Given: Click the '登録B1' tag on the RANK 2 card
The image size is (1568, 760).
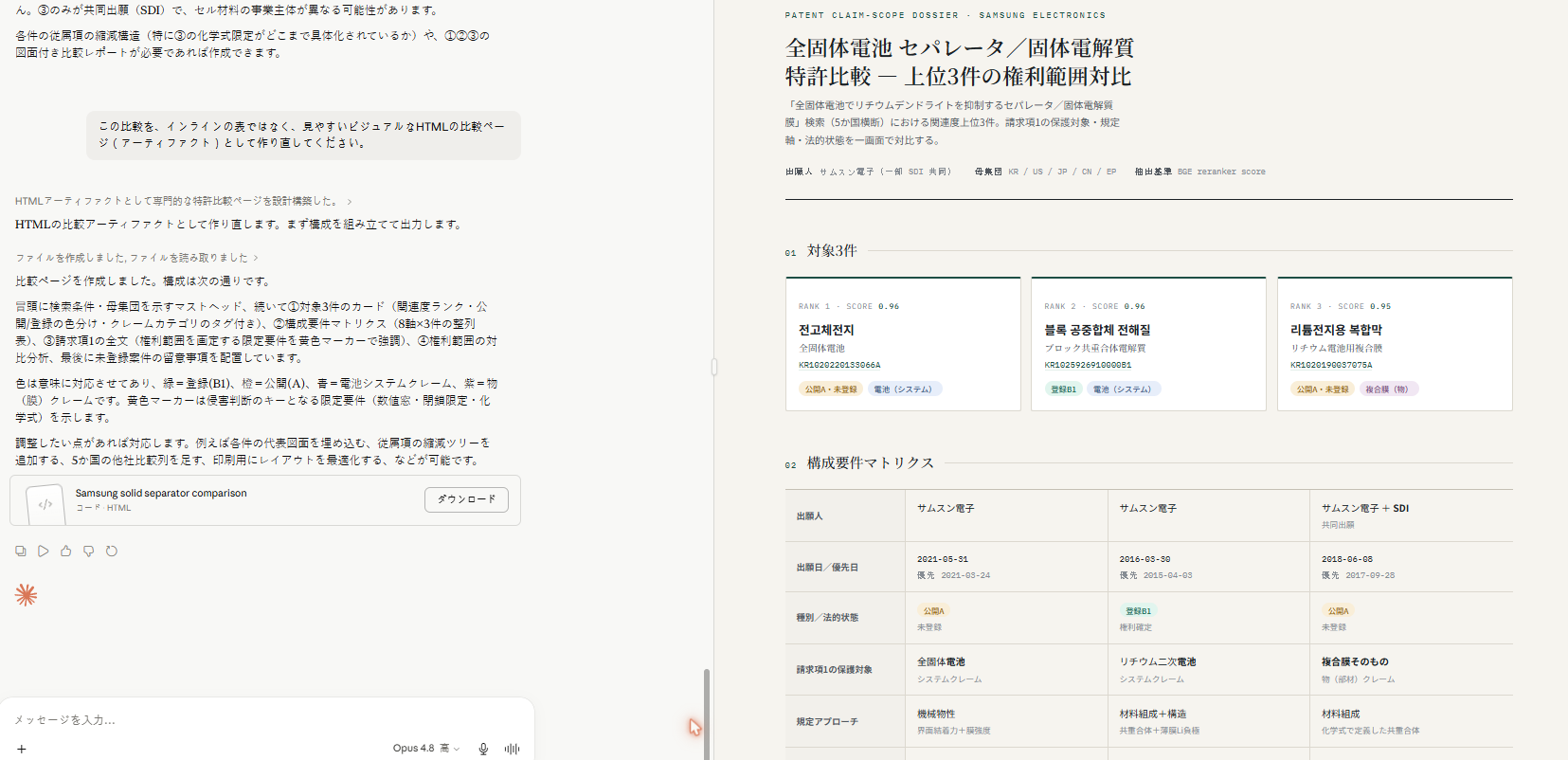Looking at the screenshot, I should (1063, 389).
